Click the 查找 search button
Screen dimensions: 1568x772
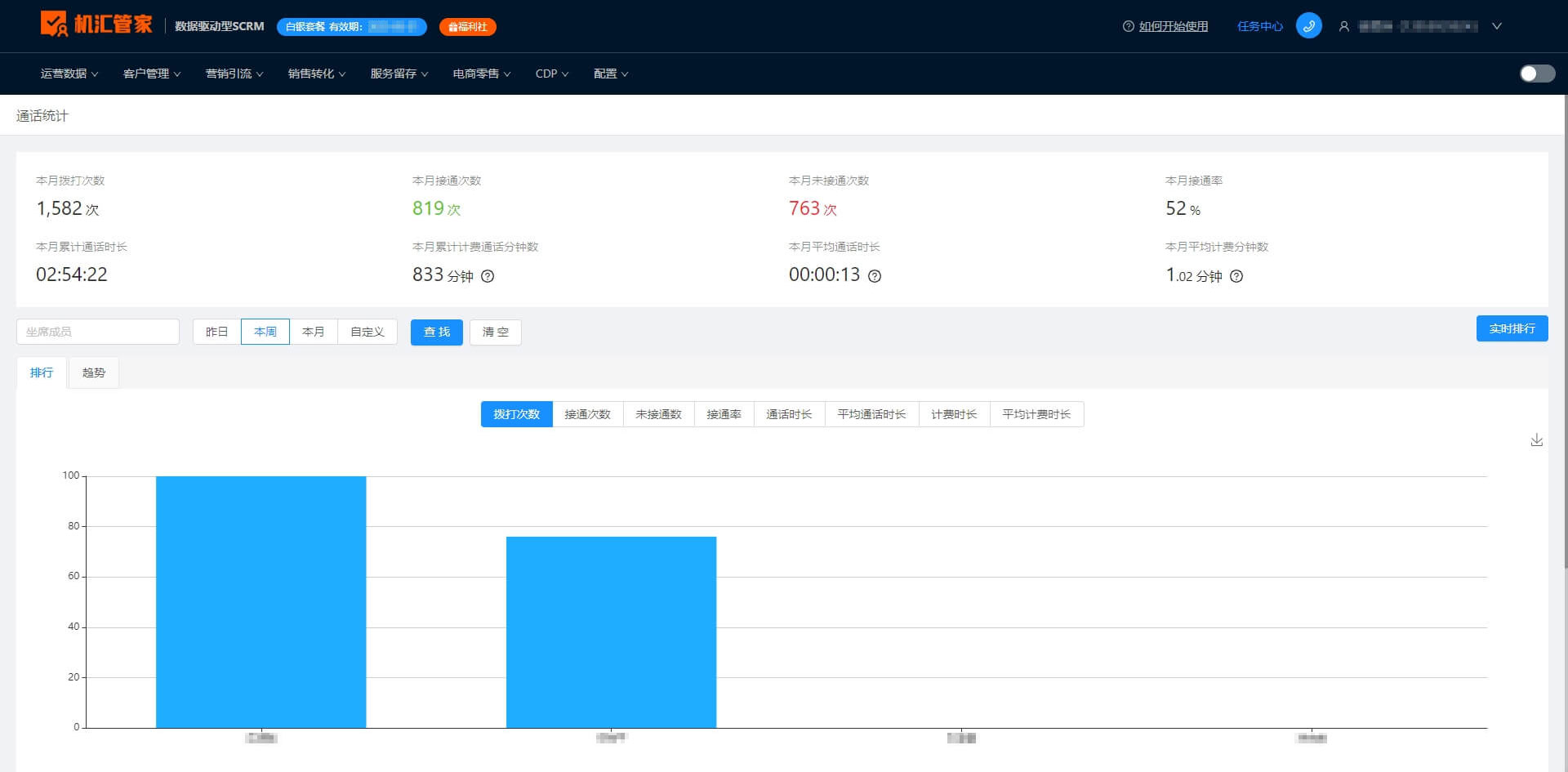pos(437,332)
